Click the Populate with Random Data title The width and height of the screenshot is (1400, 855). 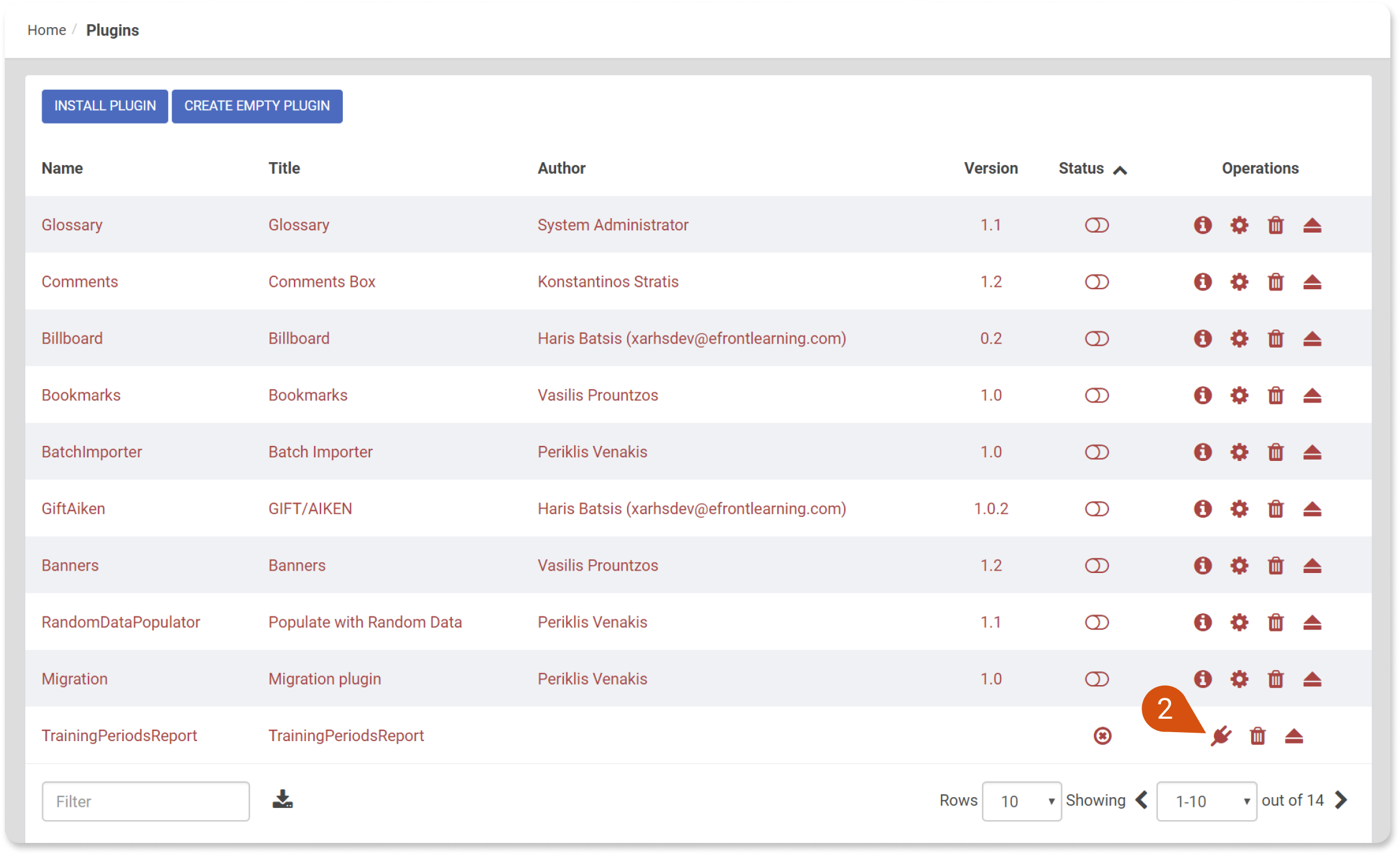coord(365,622)
